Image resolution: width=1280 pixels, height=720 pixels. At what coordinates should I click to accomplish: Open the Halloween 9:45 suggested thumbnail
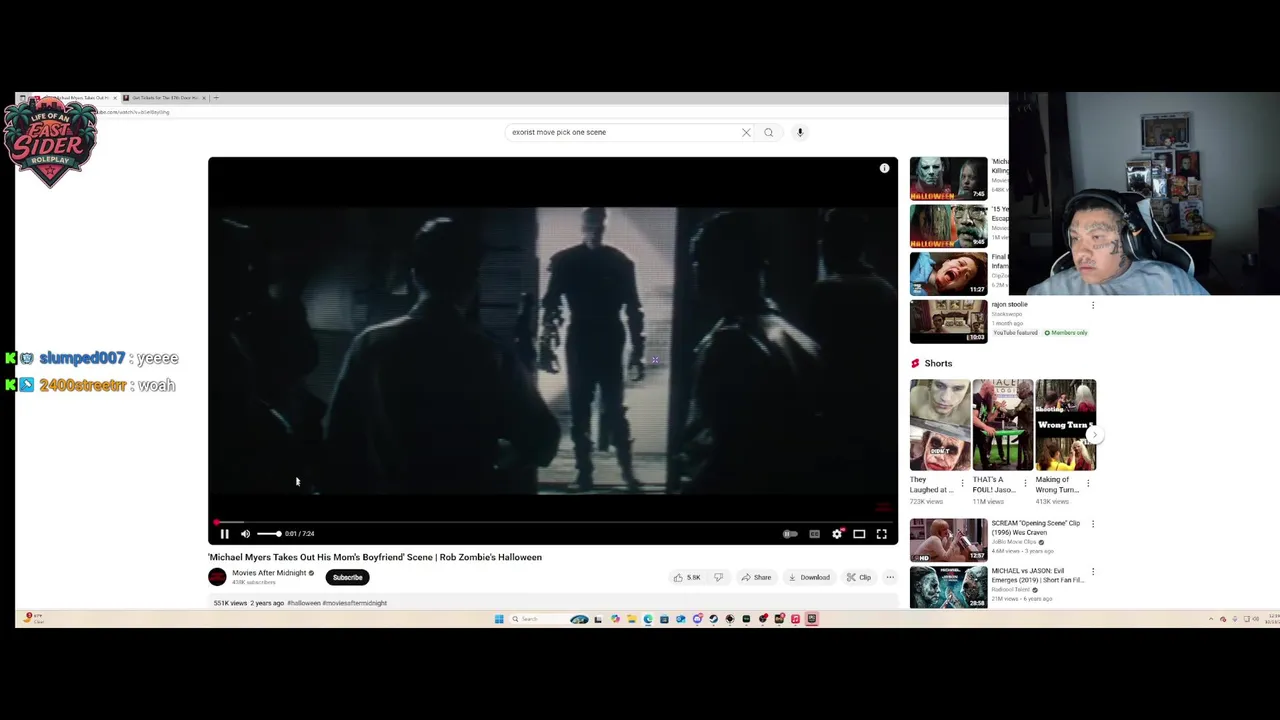[x=948, y=226]
